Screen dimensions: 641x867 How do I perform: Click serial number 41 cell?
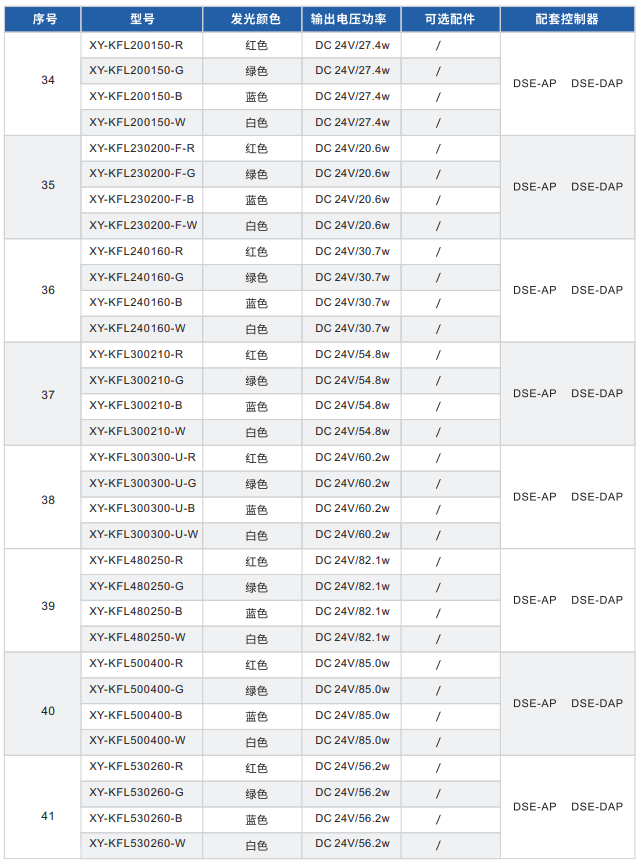click(48, 816)
